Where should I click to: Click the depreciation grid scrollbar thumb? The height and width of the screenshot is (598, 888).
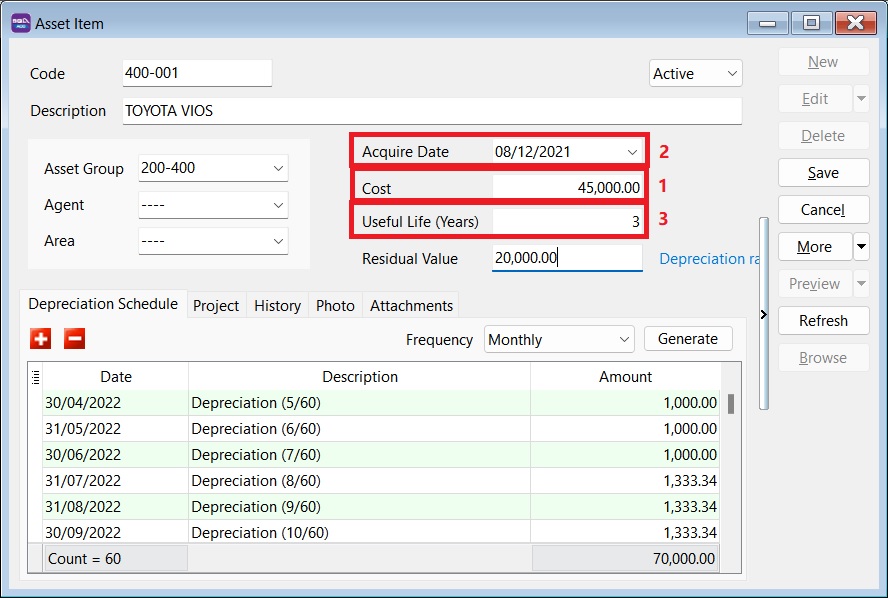(x=731, y=403)
